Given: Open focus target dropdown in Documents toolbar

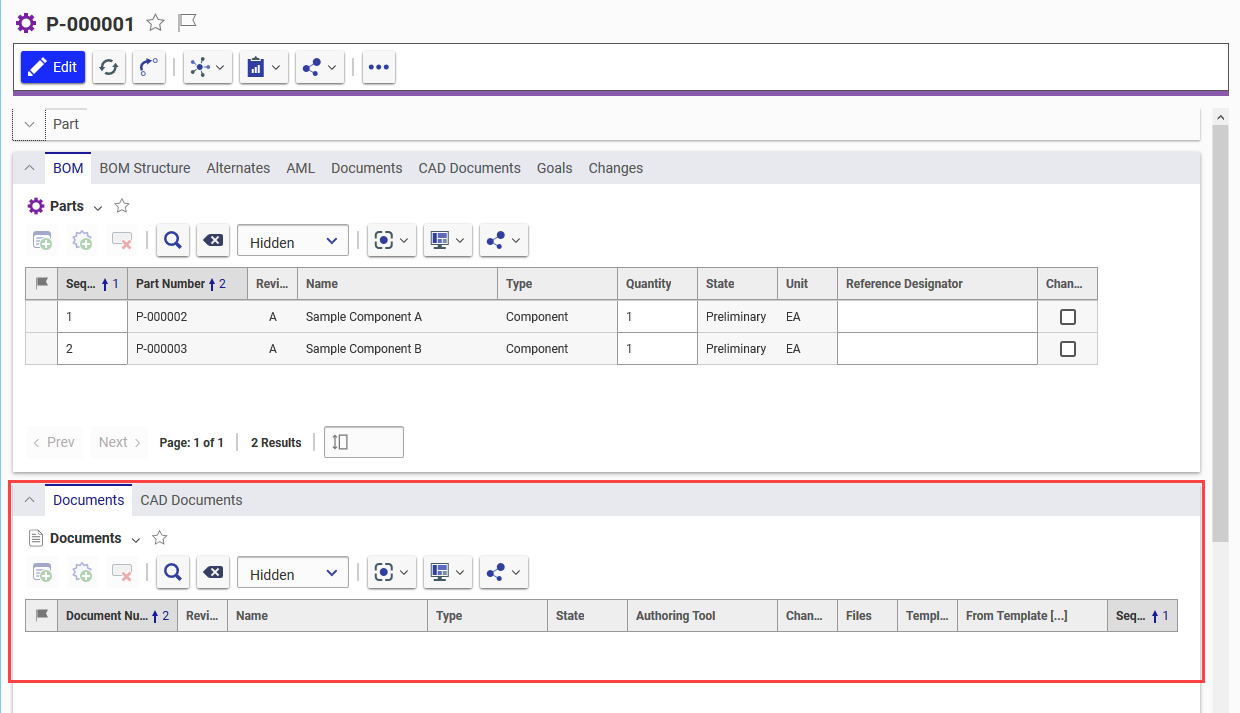Looking at the screenshot, I should coord(392,572).
